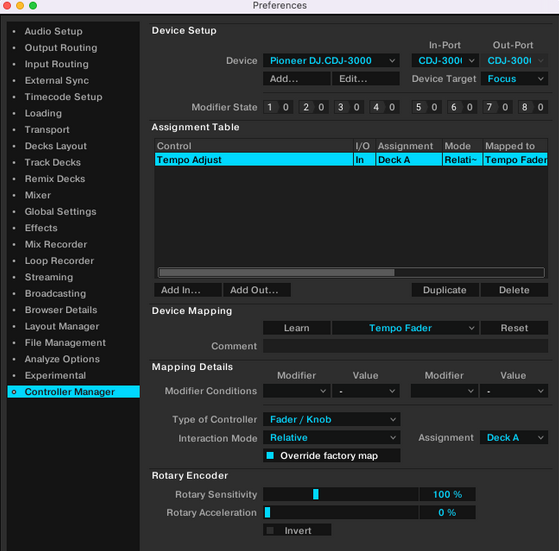Screen dimensions: 559x551
Task: Click the Rotary Sensitivity 100 % value
Action: click(x=447, y=494)
